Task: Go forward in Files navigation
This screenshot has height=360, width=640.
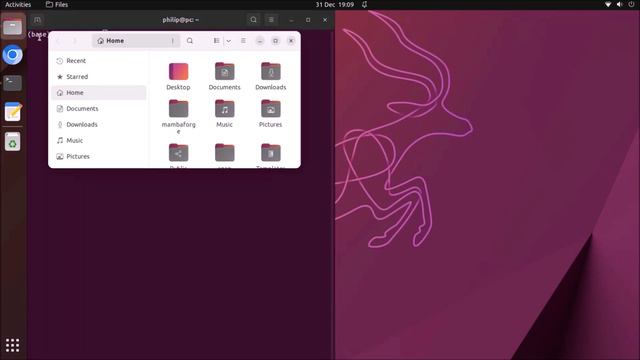Action: pos(74,41)
